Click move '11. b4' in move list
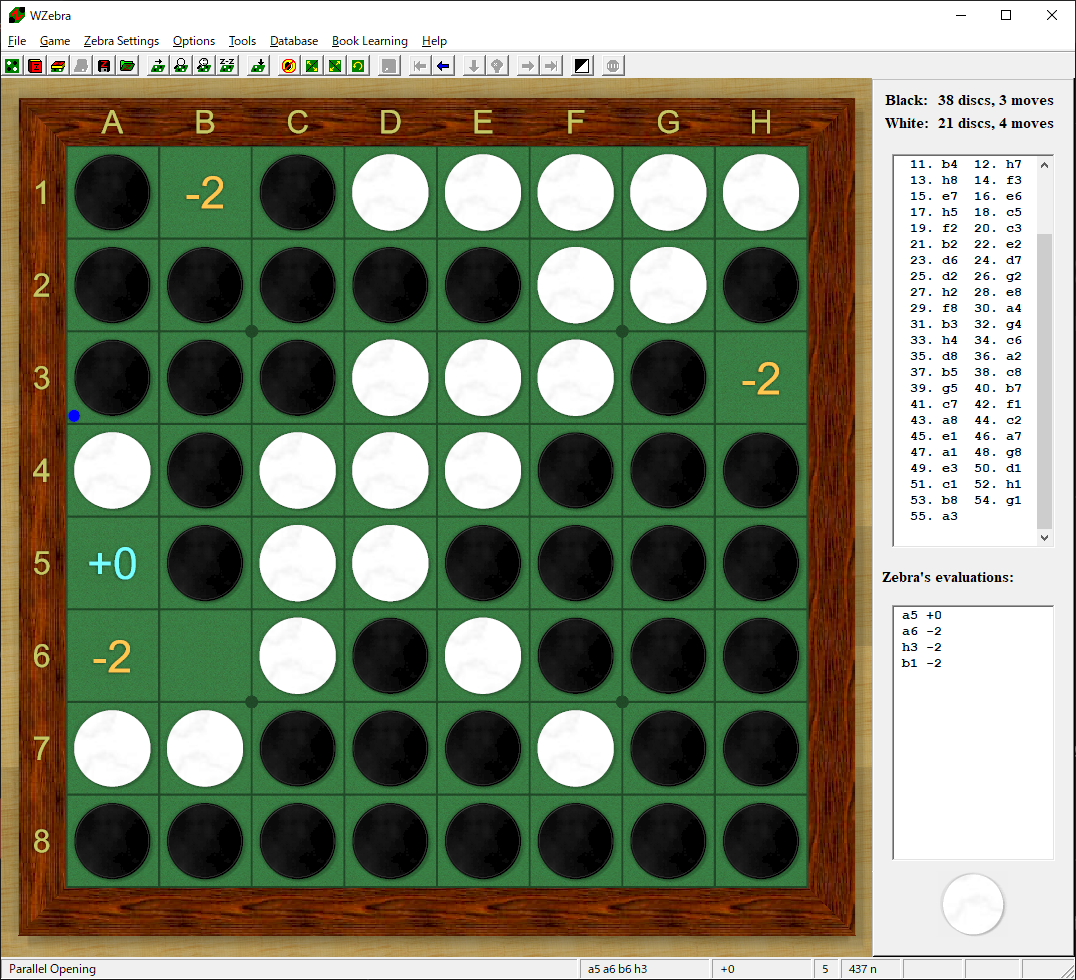 [934, 164]
